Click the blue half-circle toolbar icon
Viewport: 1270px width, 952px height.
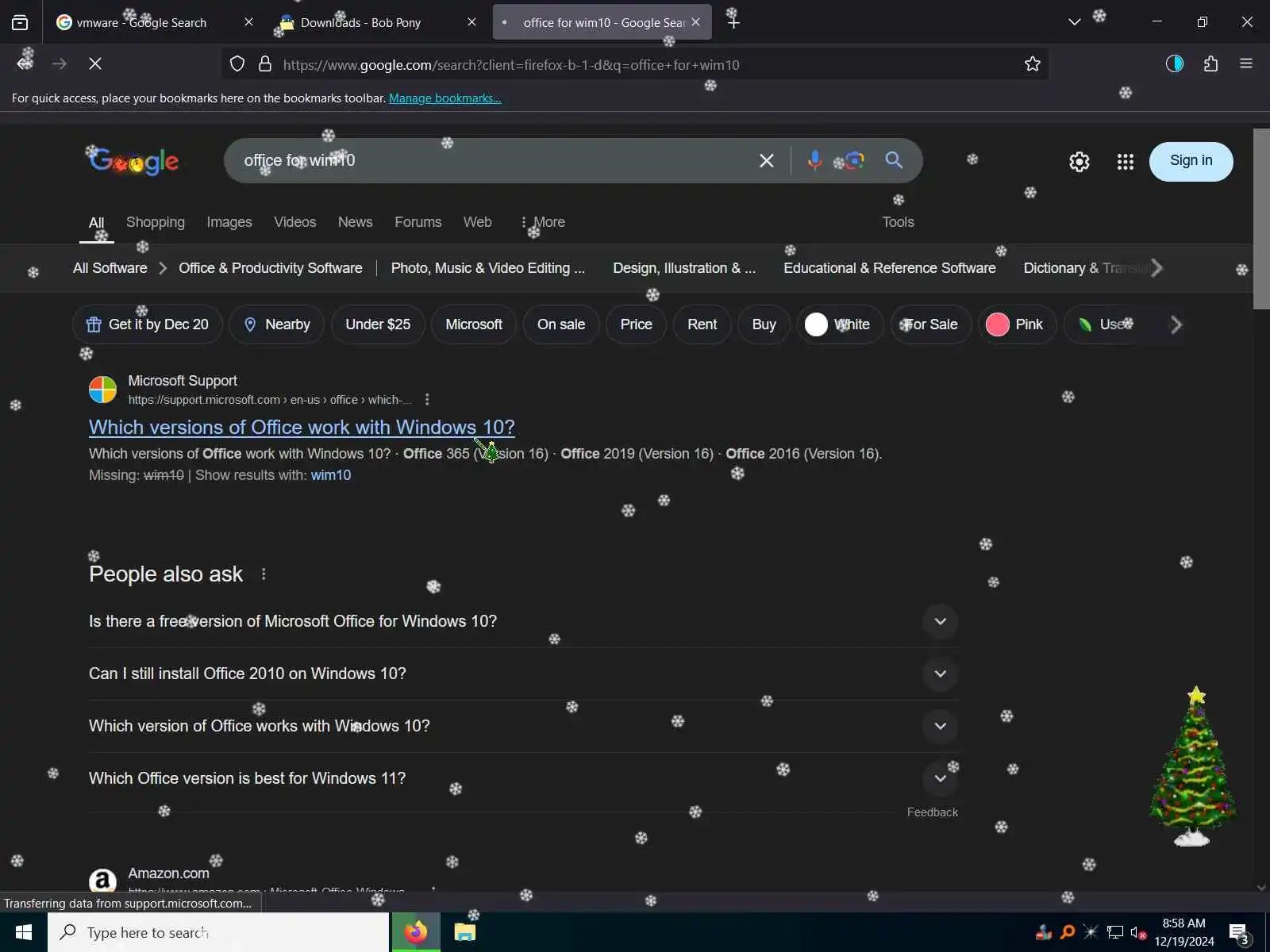pos(1175,63)
